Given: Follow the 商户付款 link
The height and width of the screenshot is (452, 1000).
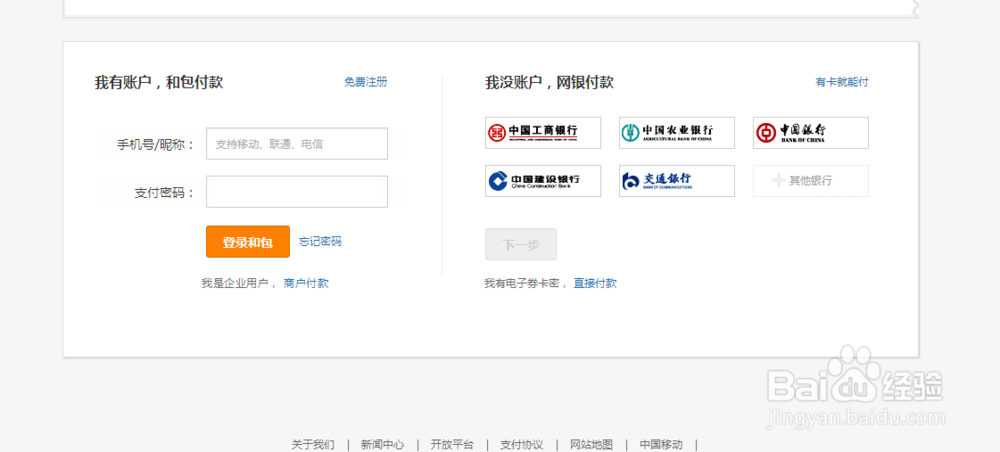Looking at the screenshot, I should 306,283.
